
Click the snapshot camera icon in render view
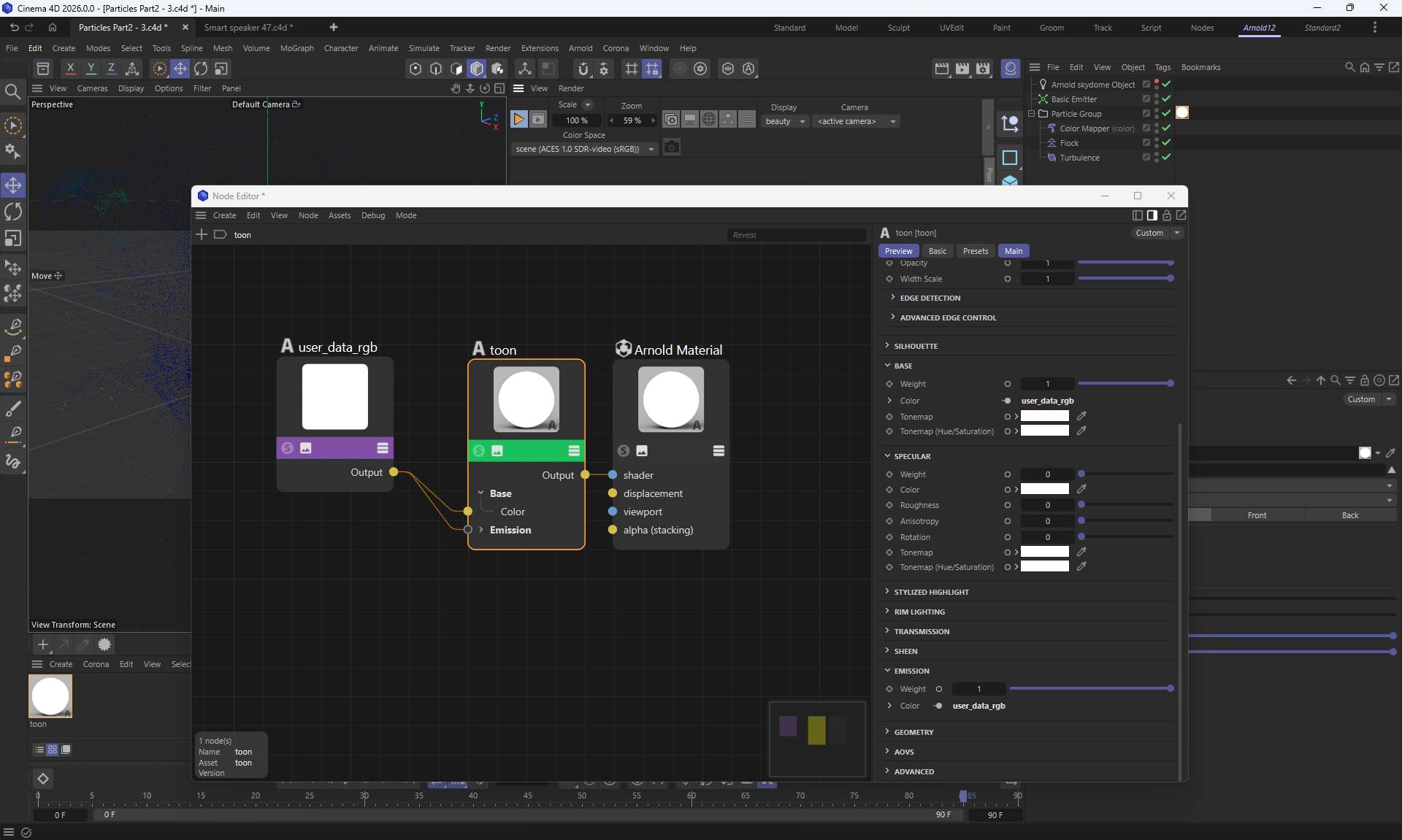click(672, 147)
